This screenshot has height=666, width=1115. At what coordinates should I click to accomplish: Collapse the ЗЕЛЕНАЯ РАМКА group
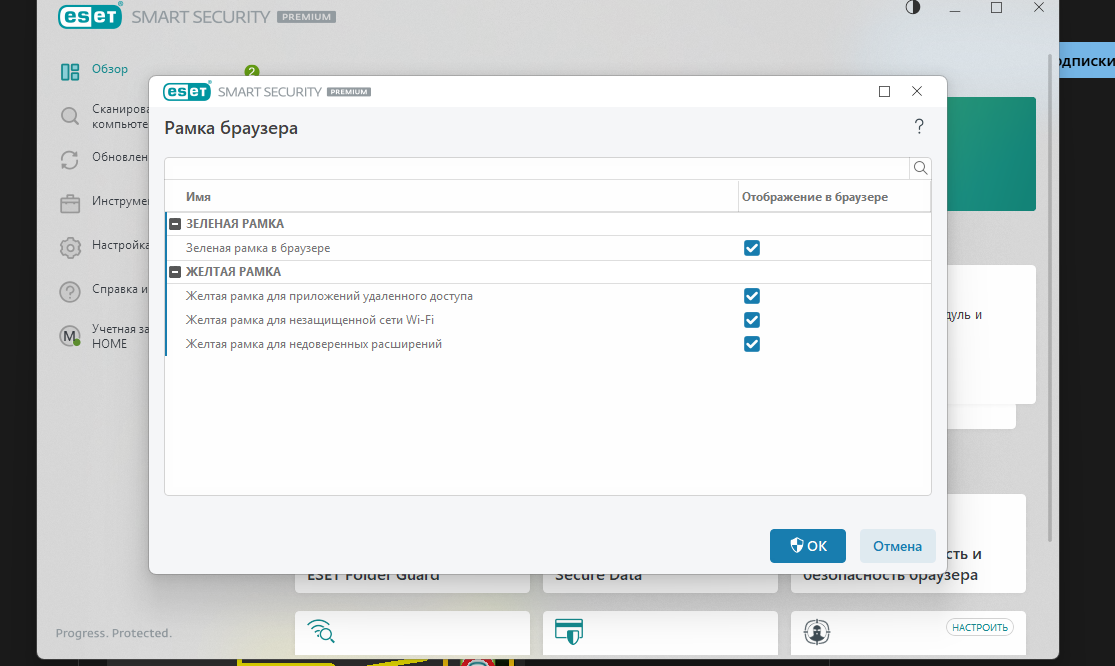point(175,224)
